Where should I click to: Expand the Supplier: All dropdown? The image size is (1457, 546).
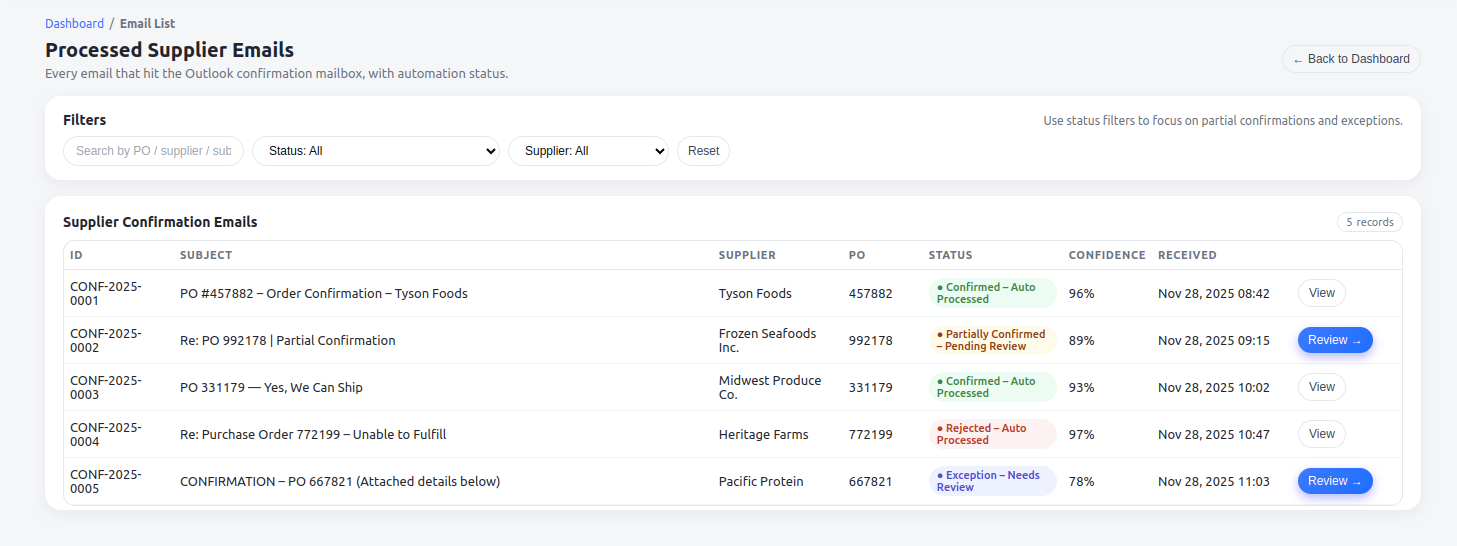(587, 151)
